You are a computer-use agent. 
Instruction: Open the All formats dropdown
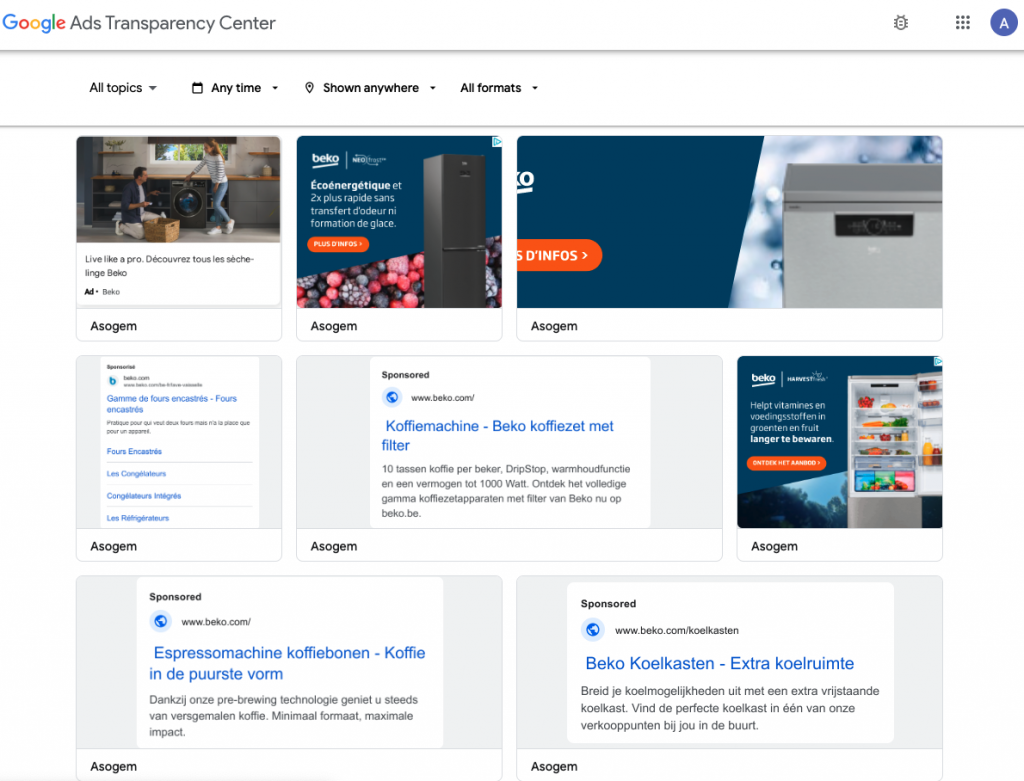(x=499, y=87)
